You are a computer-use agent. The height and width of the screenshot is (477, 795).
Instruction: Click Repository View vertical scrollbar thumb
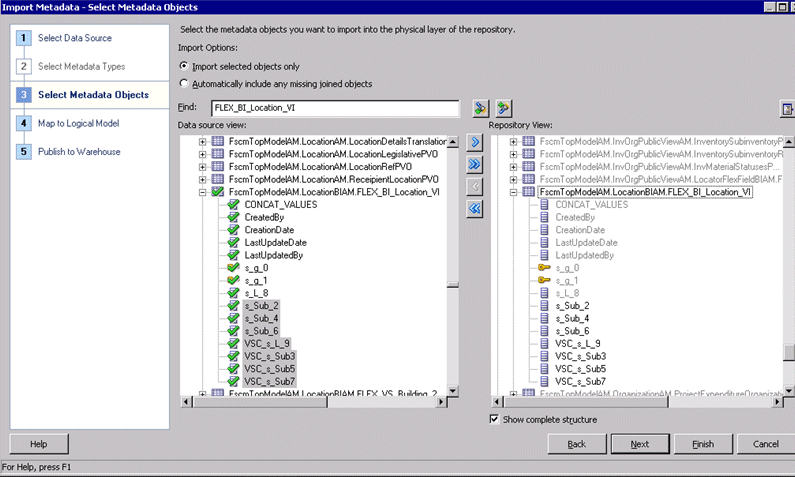pyautogui.click(x=789, y=353)
